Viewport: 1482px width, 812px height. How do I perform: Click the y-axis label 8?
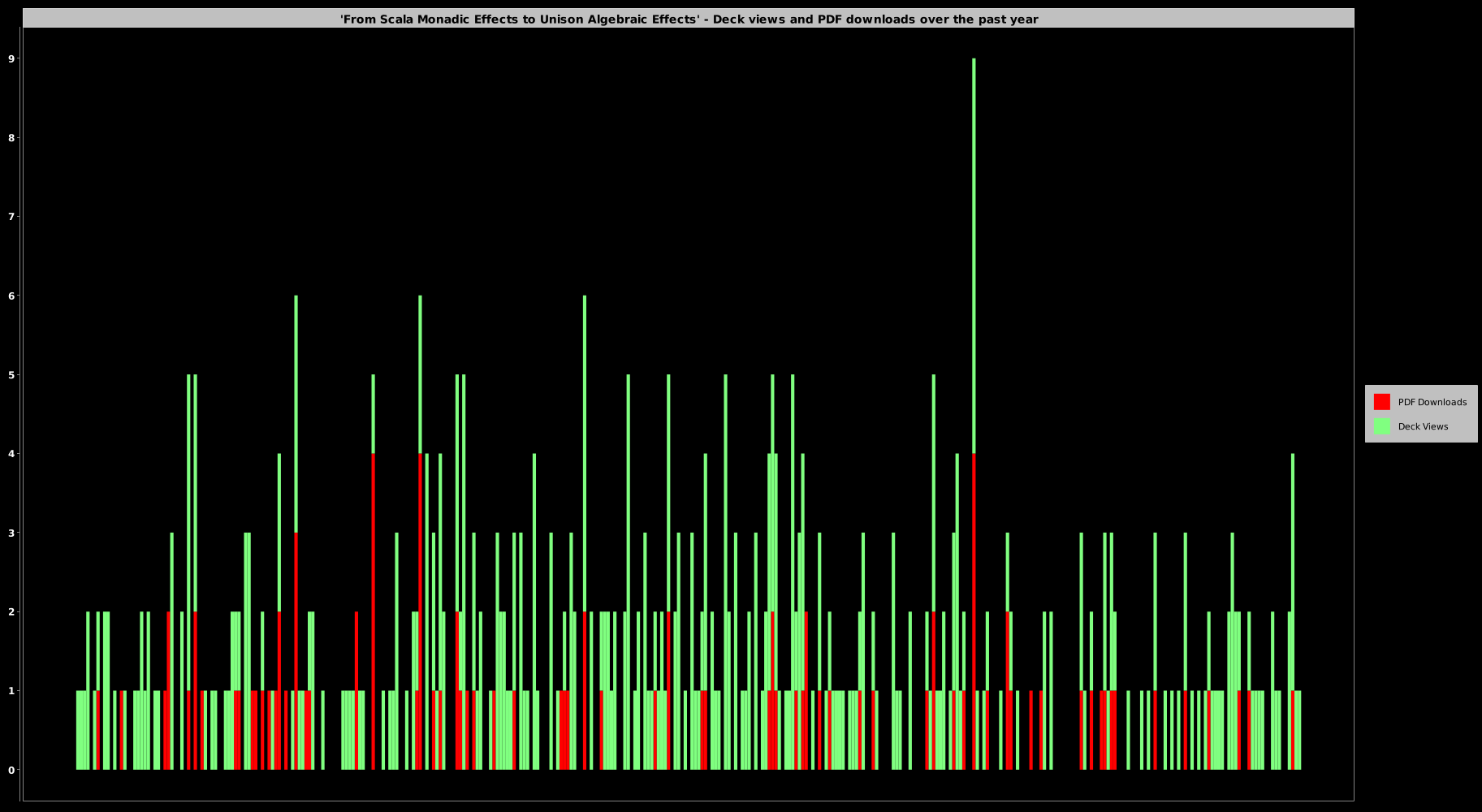(x=11, y=138)
